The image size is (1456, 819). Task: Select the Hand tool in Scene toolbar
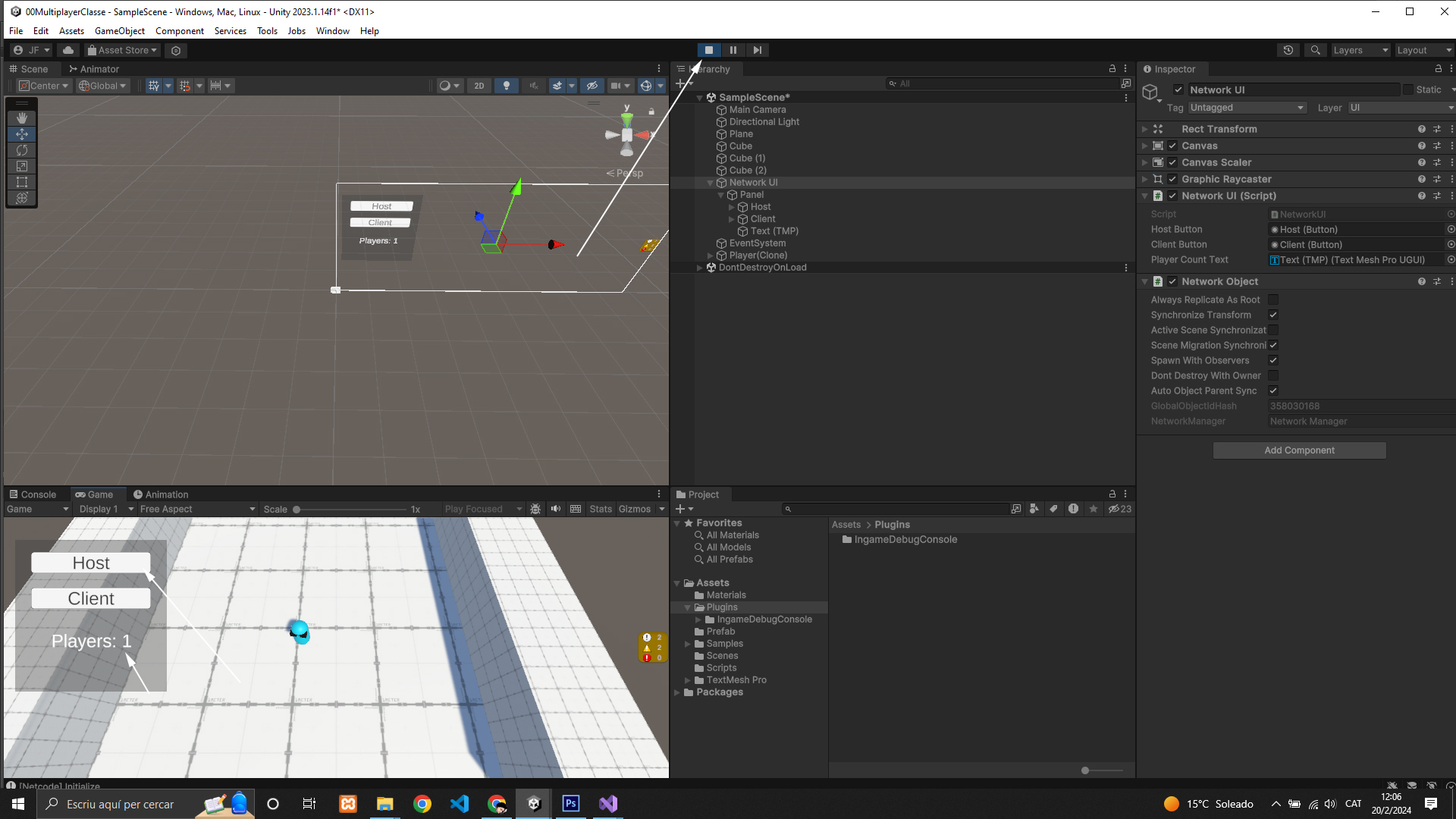pyautogui.click(x=21, y=118)
